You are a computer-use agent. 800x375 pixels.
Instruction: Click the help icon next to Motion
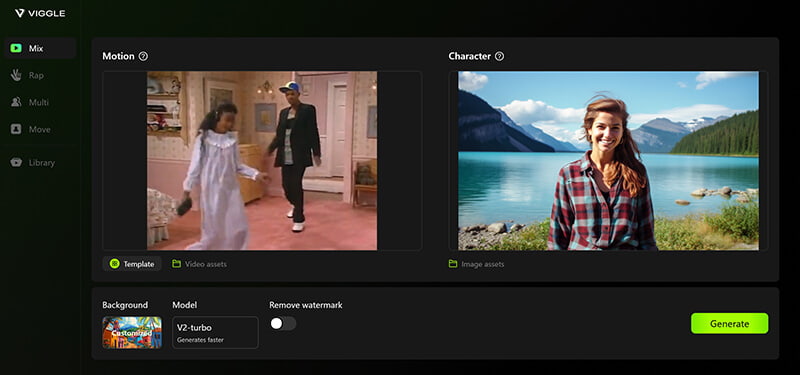(x=143, y=56)
